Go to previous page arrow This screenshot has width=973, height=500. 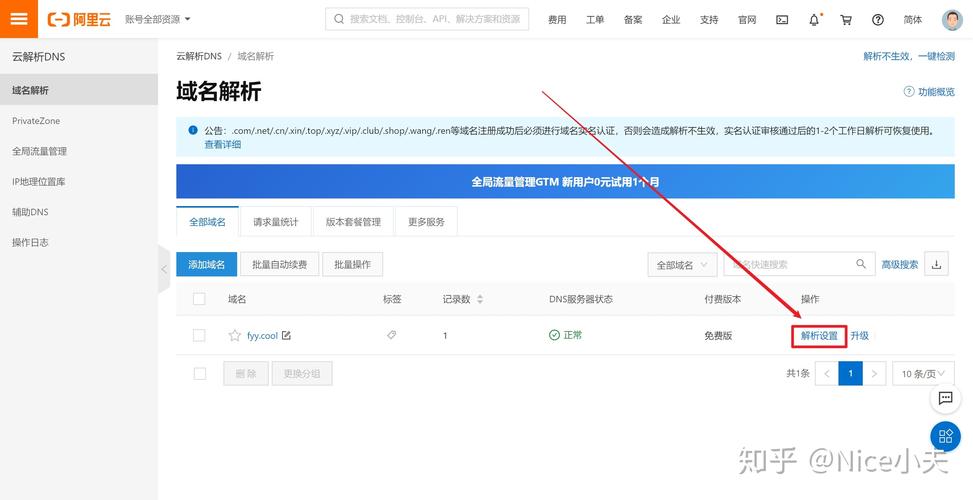(827, 373)
